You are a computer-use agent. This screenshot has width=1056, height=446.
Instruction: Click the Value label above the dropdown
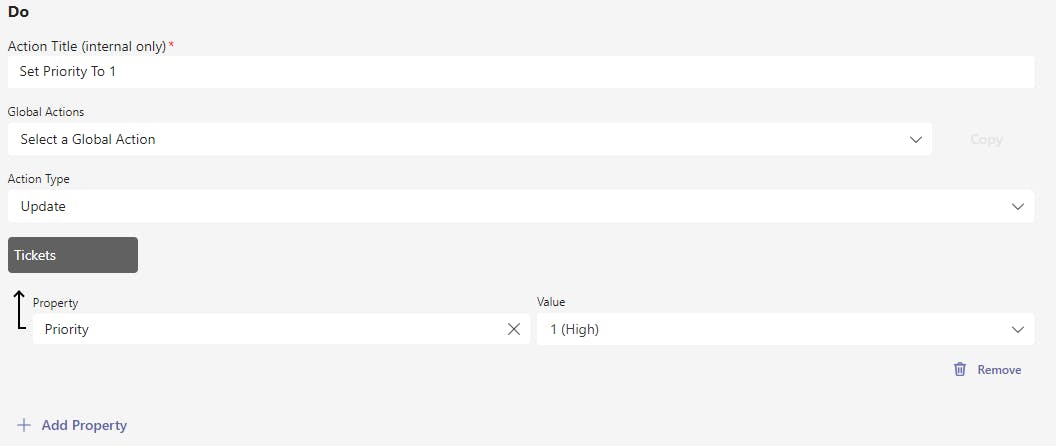(551, 302)
